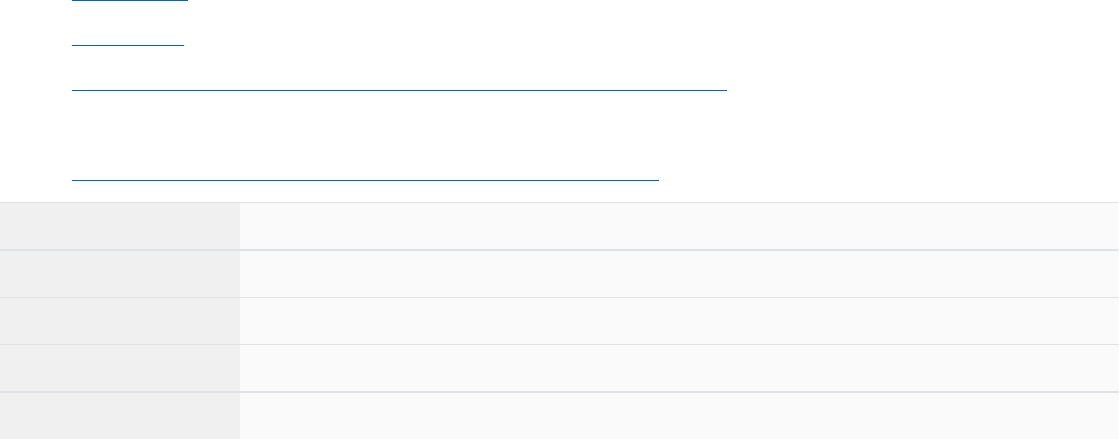Click white margin left of the longest link
This screenshot has height=439, width=1119.
point(35,88)
